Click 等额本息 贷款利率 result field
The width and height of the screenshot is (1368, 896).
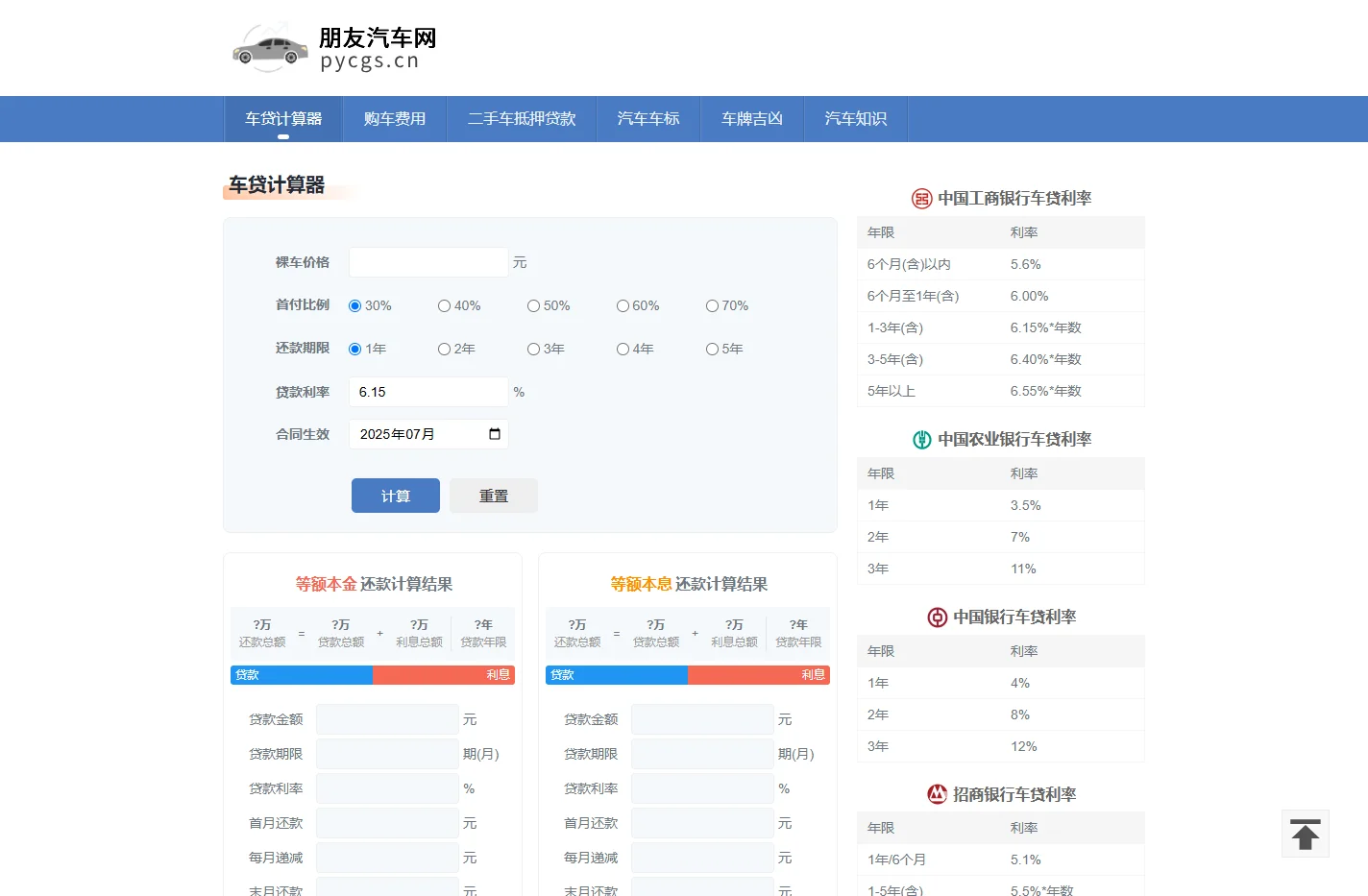tap(702, 788)
